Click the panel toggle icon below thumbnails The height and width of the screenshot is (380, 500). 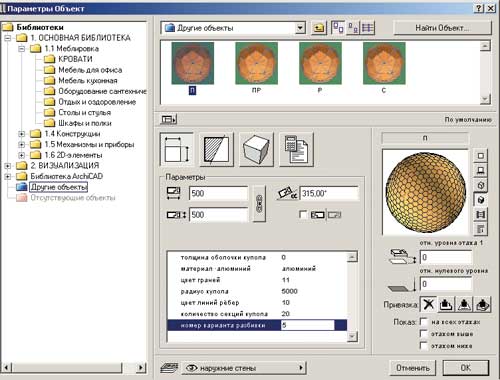169,119
